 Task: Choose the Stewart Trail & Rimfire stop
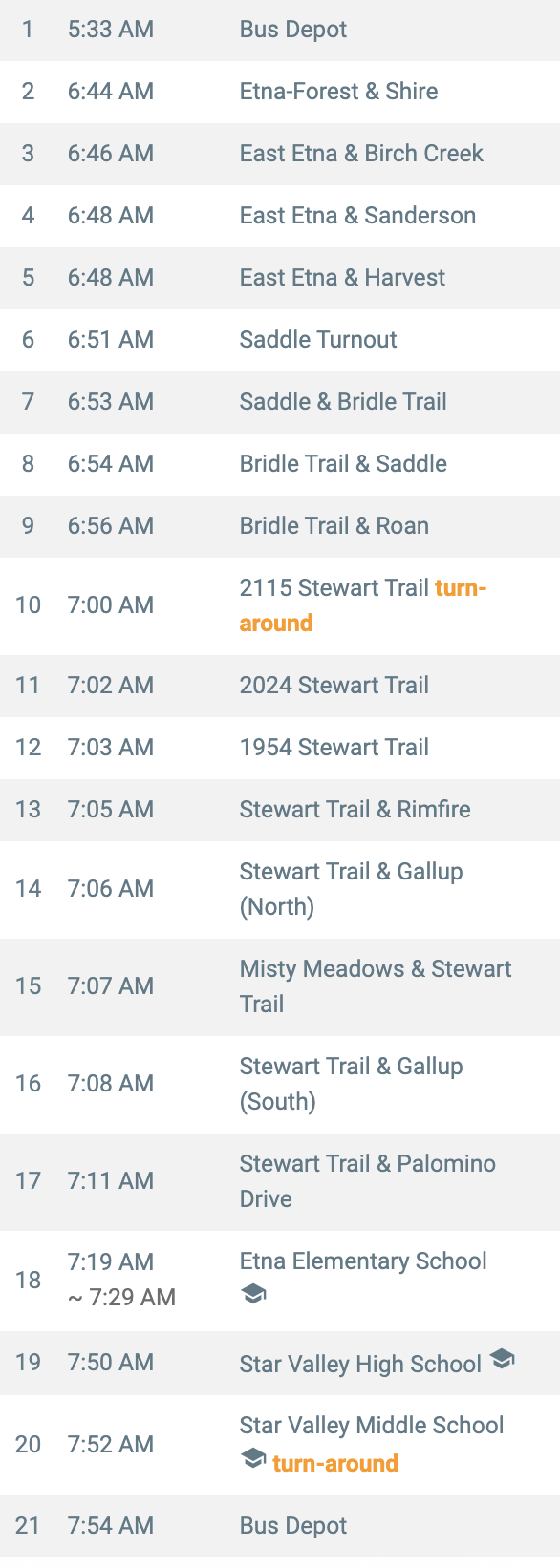[x=280, y=810]
